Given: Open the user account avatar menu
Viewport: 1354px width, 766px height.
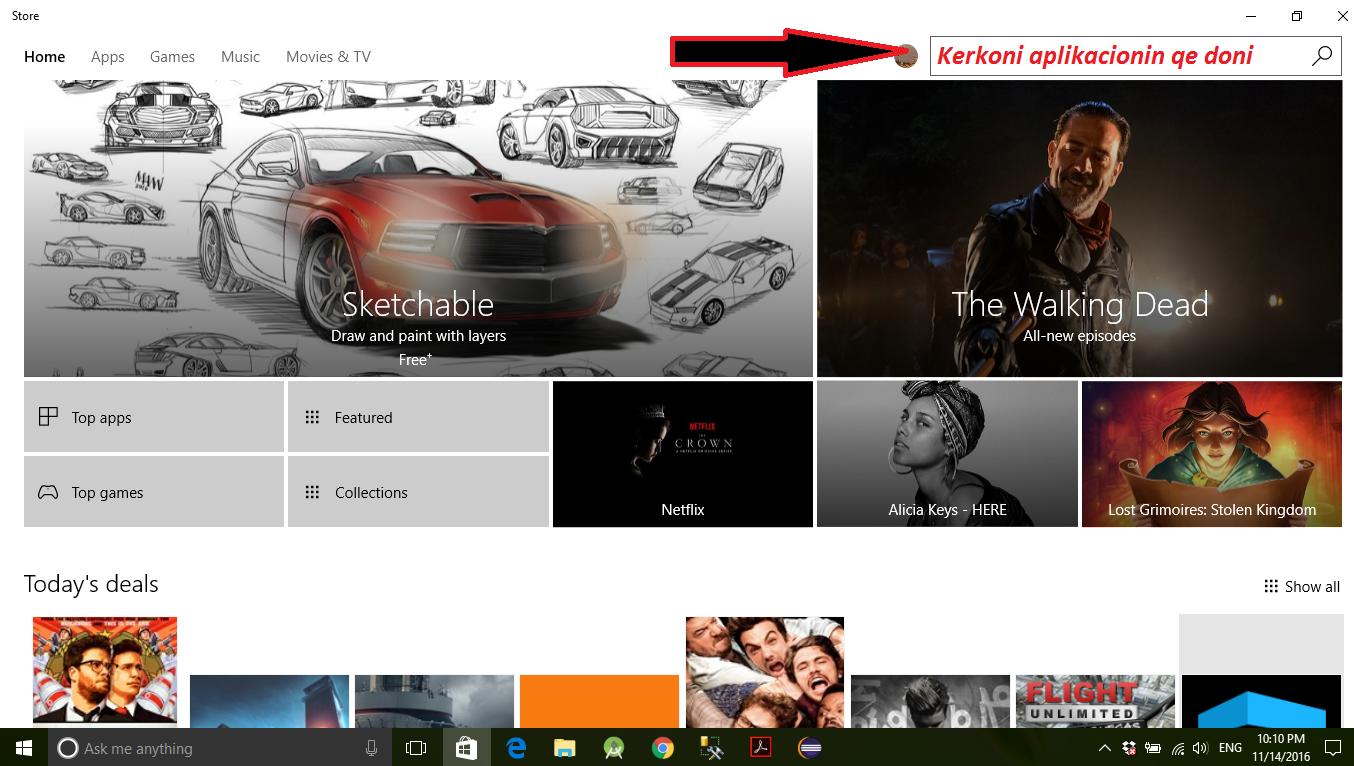Looking at the screenshot, I should point(906,56).
